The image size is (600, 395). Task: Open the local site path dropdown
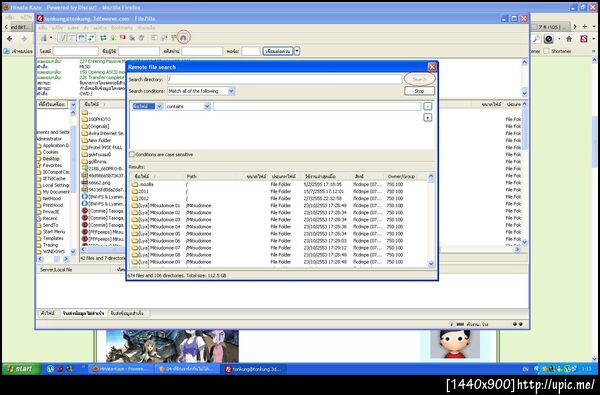(x=73, y=104)
